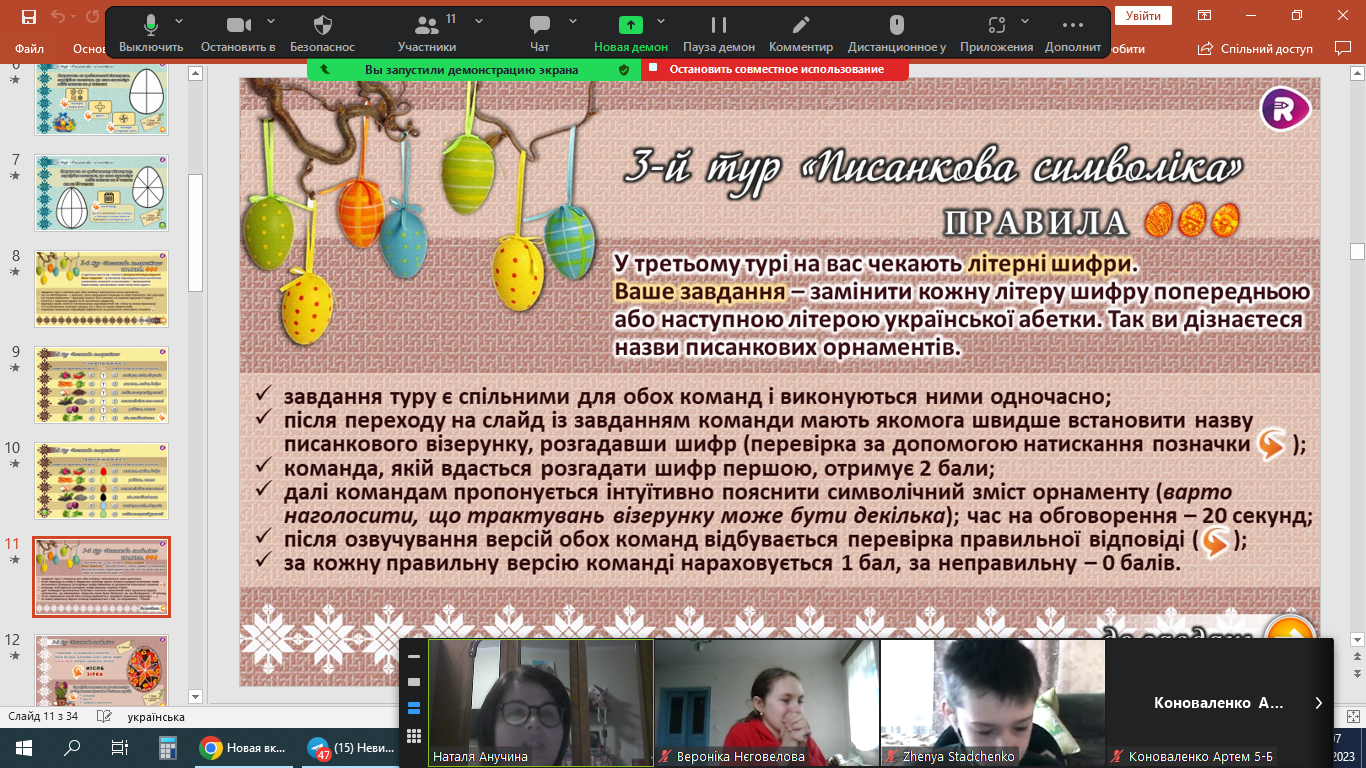This screenshot has height=768, width=1366.
Task: Click the Увійти sign-in button
Action: [x=1143, y=16]
